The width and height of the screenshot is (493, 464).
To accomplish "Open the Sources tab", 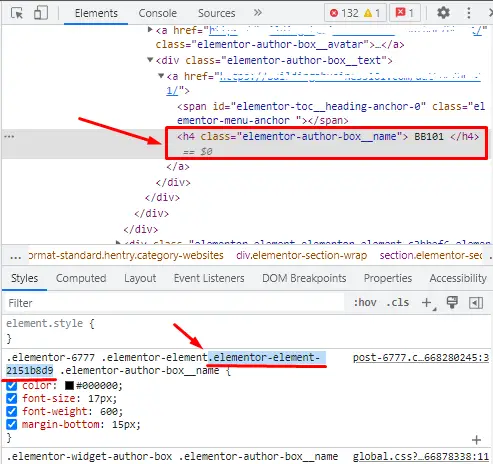I will pos(216,13).
